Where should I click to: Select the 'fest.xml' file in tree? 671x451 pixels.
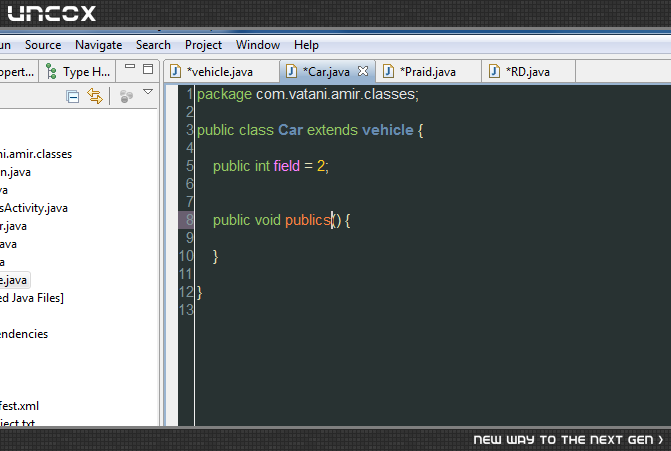[19, 406]
